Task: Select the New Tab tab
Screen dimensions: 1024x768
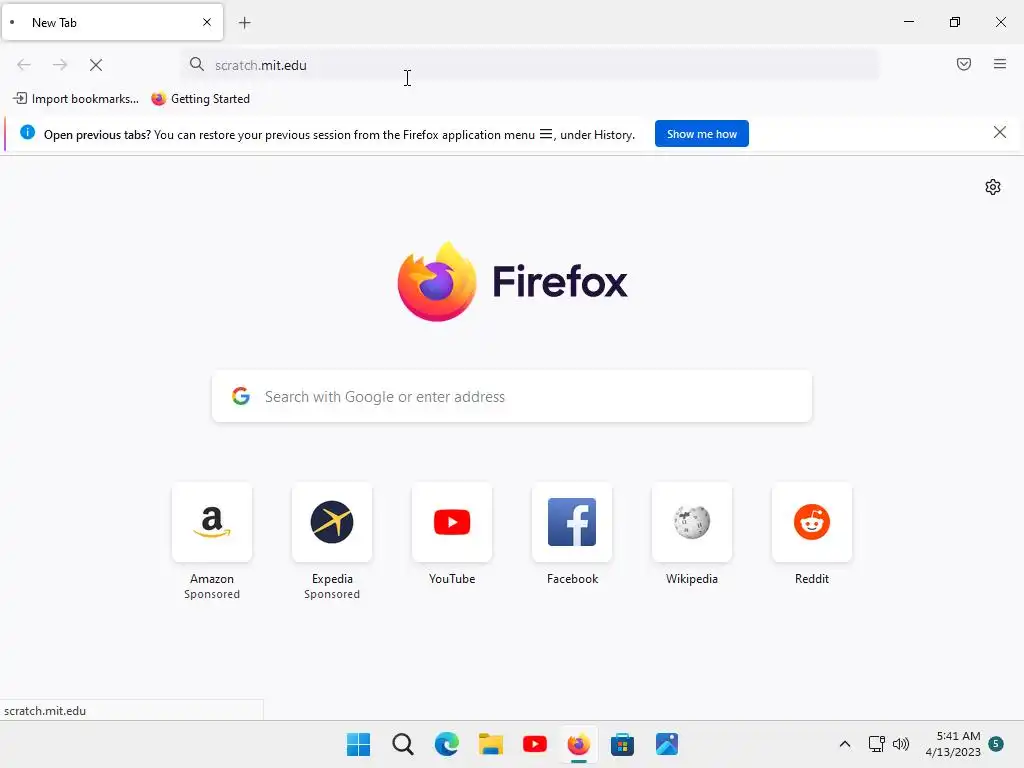Action: (112, 22)
